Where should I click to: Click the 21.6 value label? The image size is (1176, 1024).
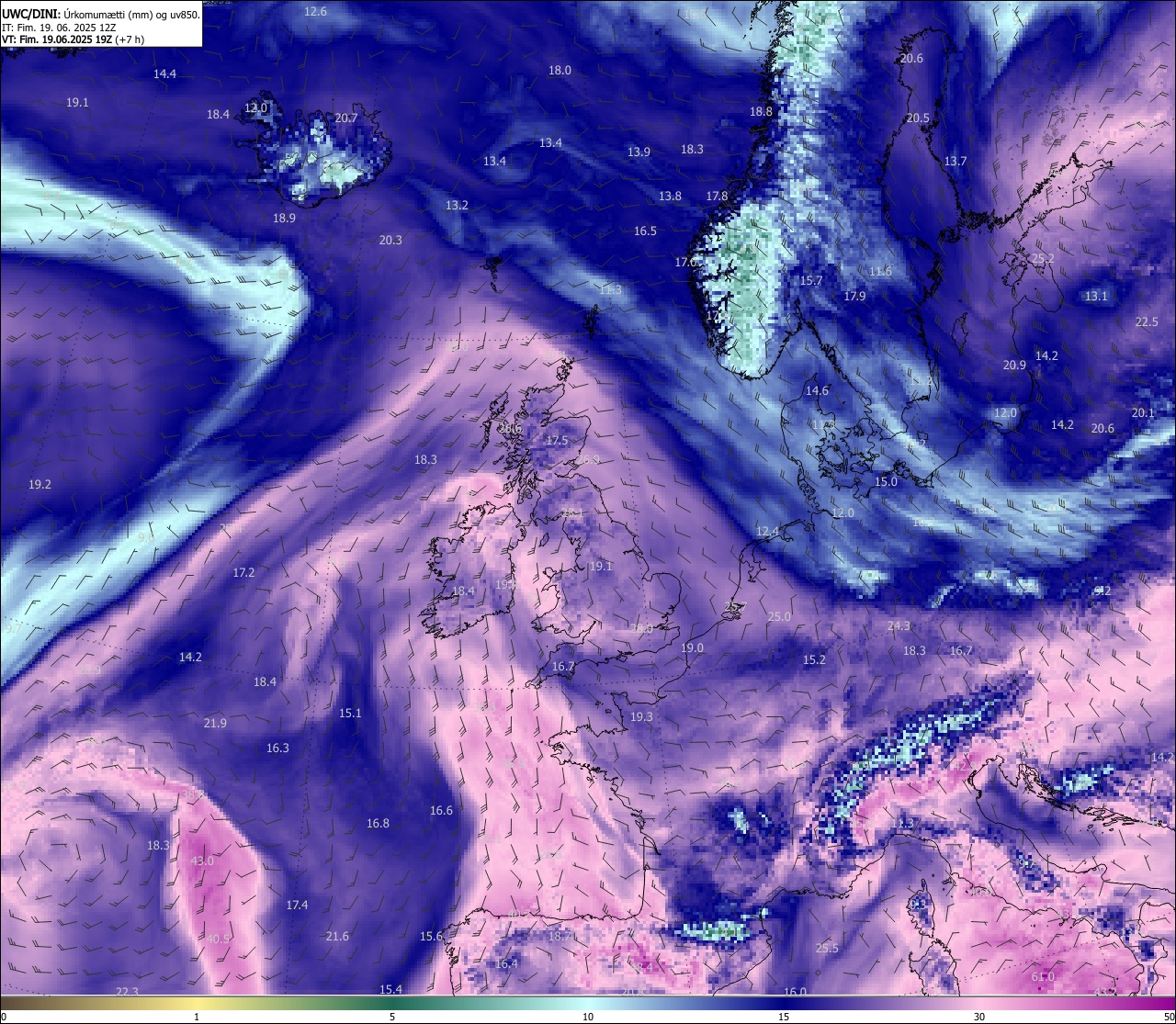click(x=337, y=936)
